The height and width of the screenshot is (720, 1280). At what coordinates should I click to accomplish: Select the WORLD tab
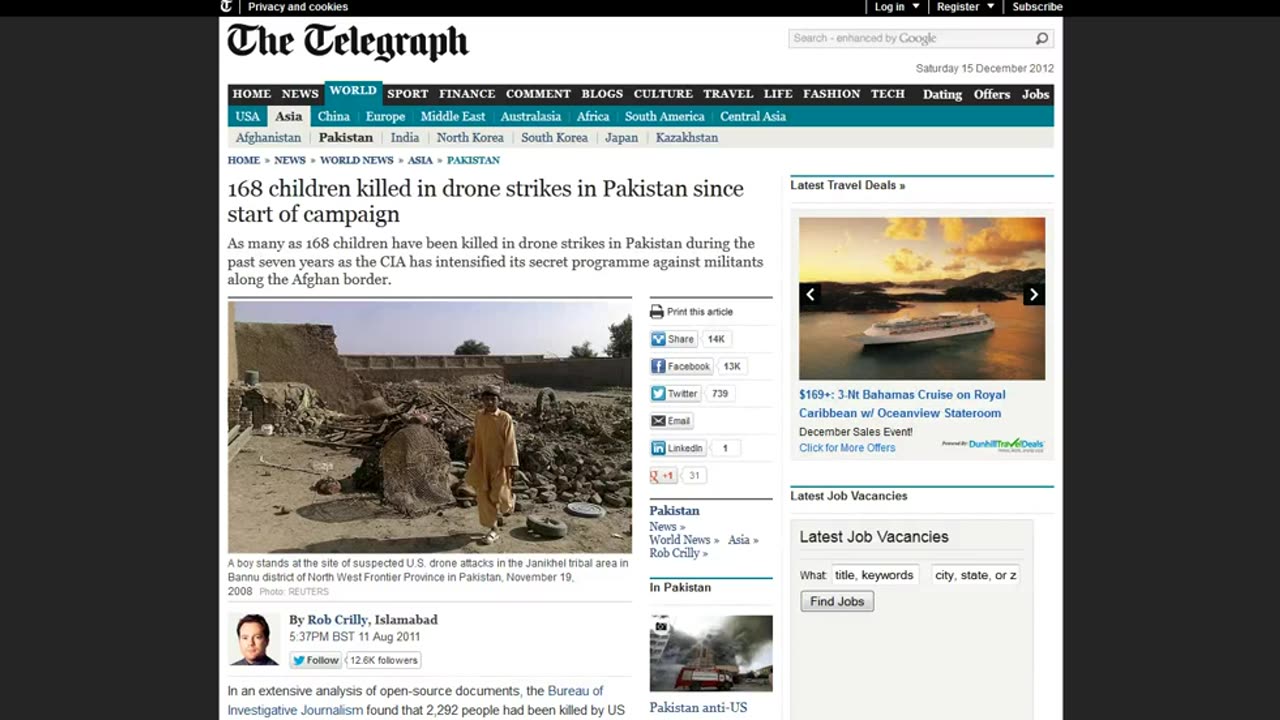pos(353,92)
